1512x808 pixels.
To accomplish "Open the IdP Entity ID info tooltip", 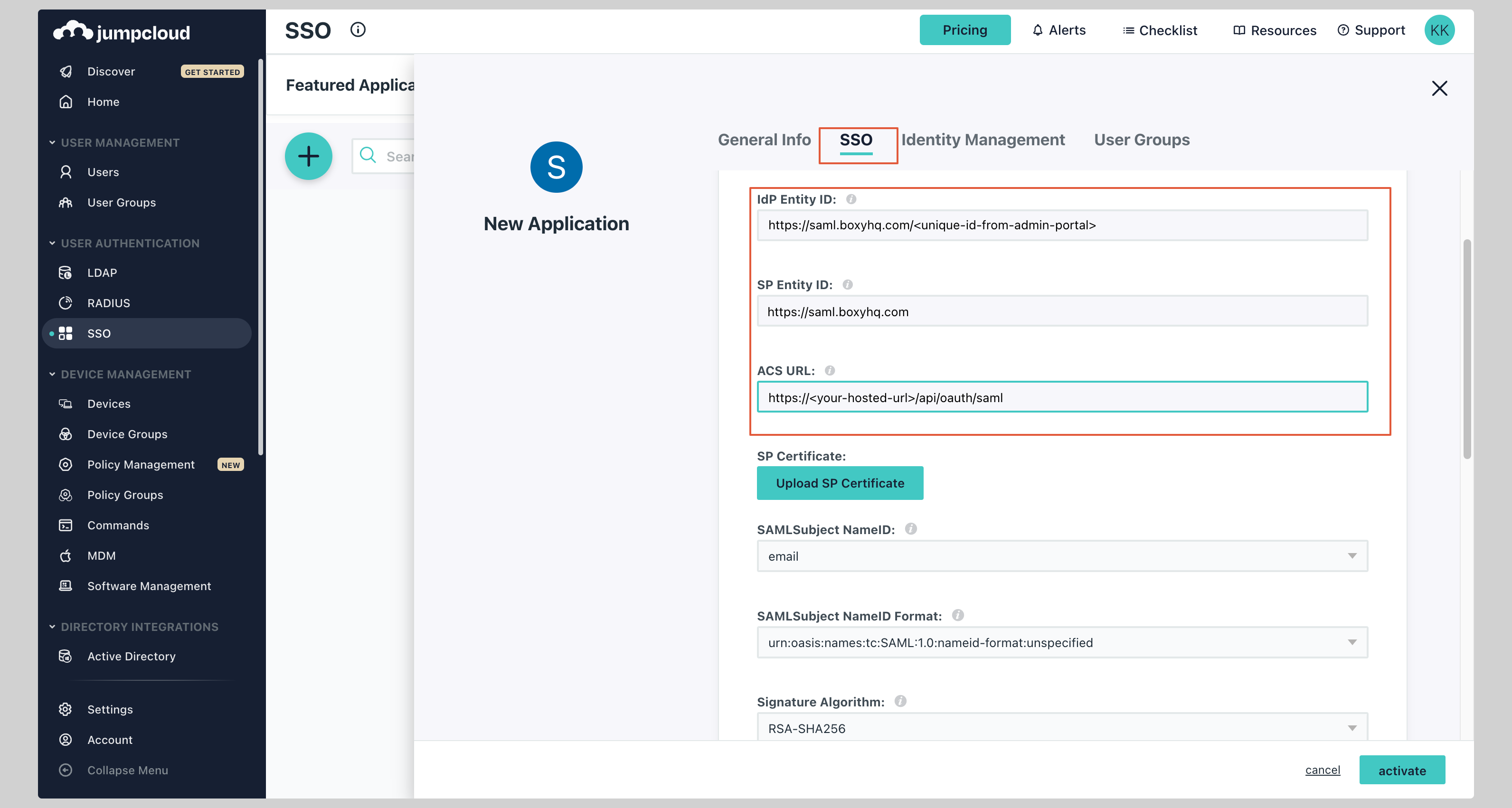I will coord(850,199).
